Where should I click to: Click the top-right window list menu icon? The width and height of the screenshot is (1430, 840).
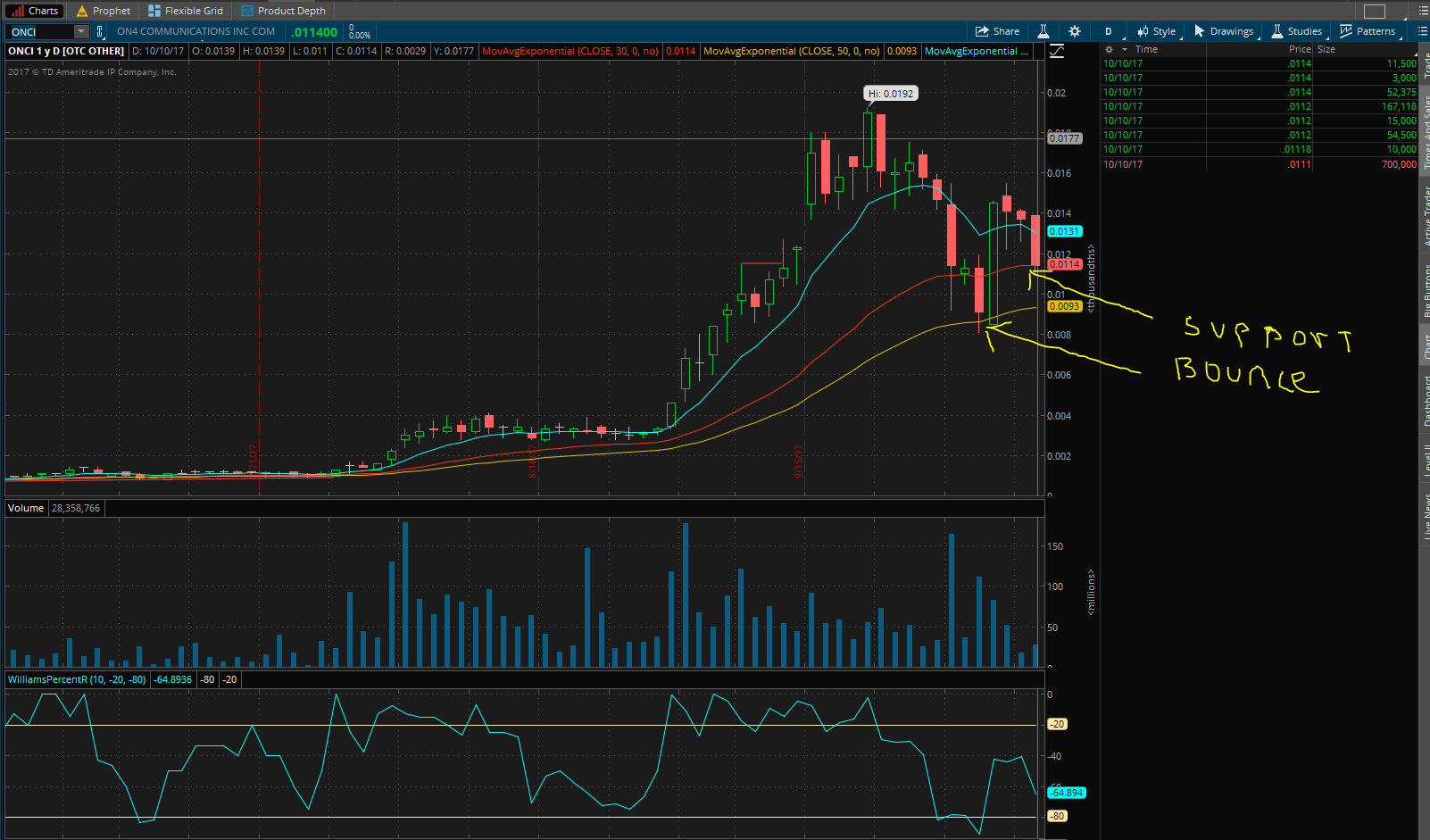point(1424,11)
